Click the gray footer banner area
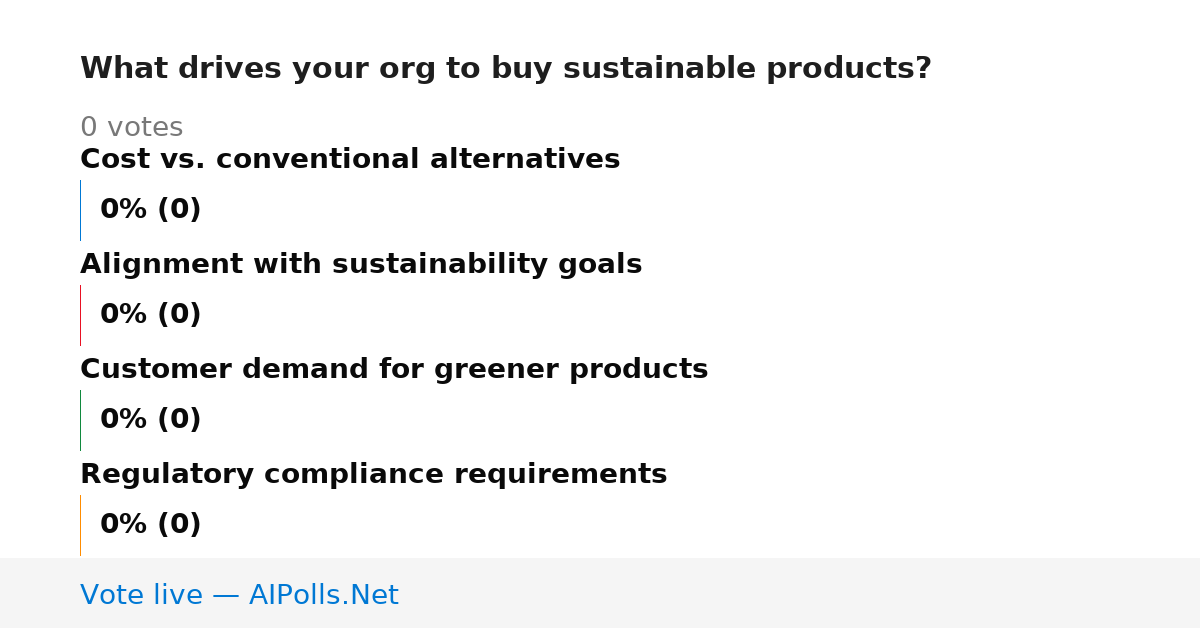1200x628 pixels. click(x=600, y=593)
